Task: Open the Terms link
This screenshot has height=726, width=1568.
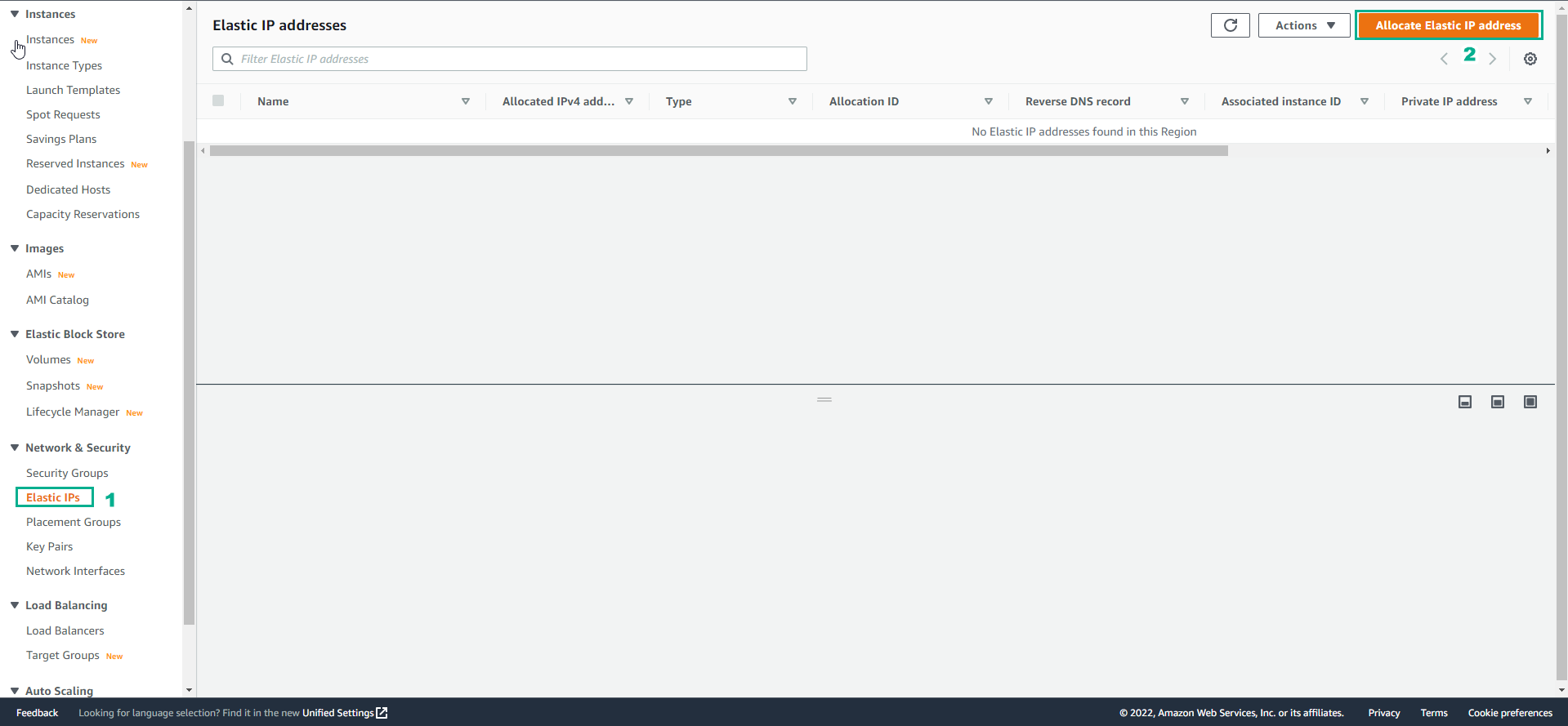Action: (x=1434, y=713)
